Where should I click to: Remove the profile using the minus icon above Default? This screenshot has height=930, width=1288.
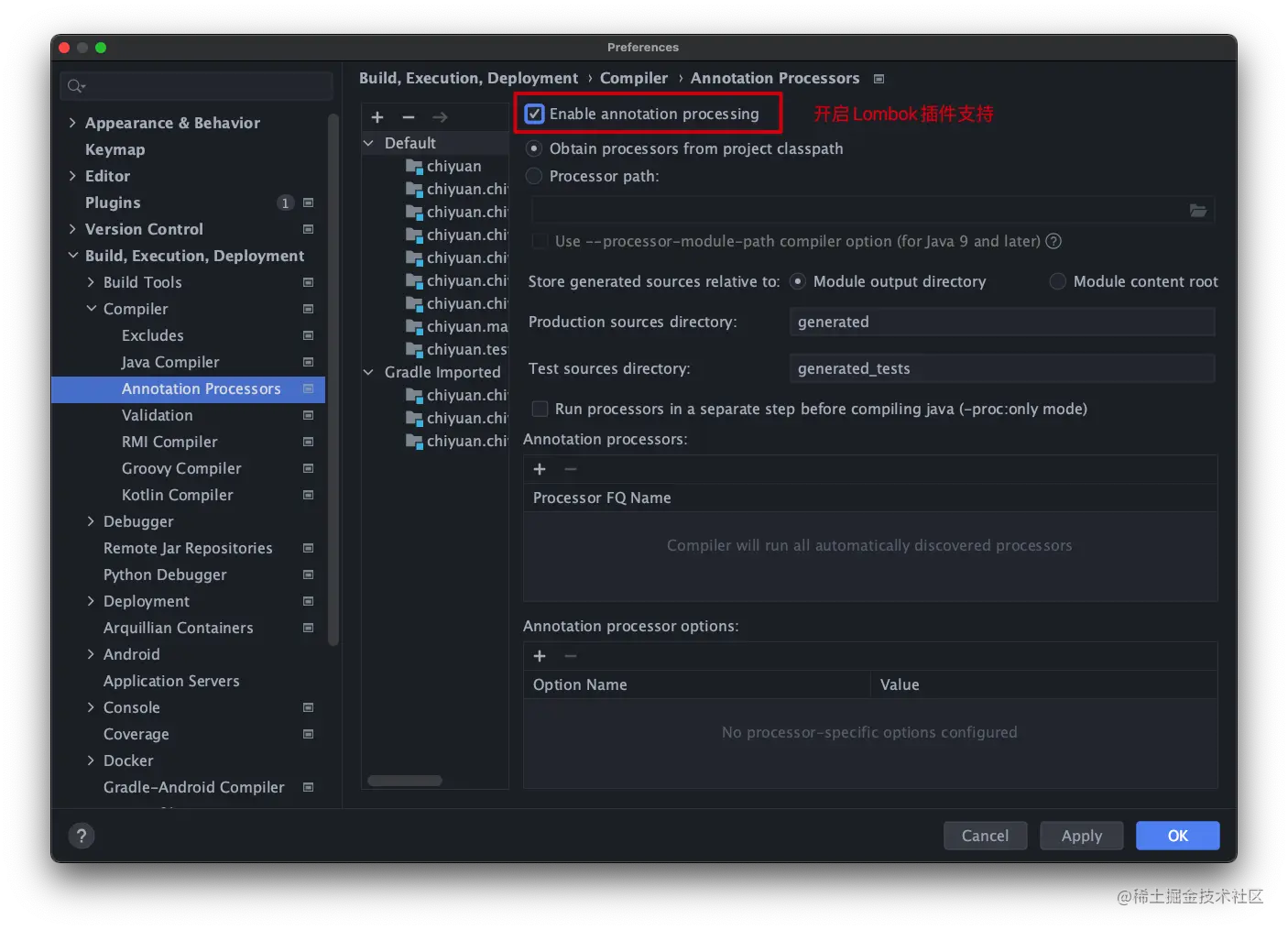409,117
